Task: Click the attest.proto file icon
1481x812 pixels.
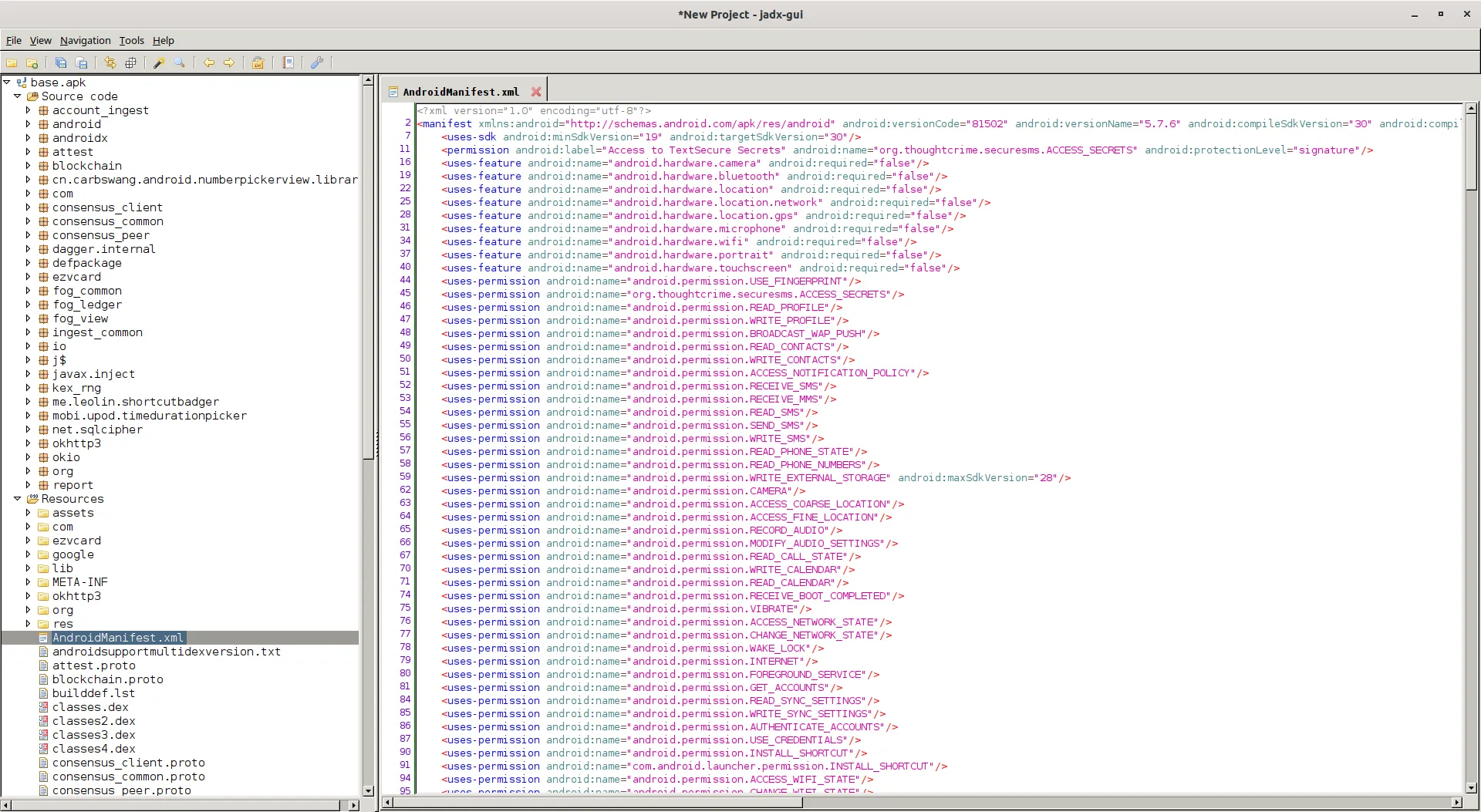Action: [44, 665]
